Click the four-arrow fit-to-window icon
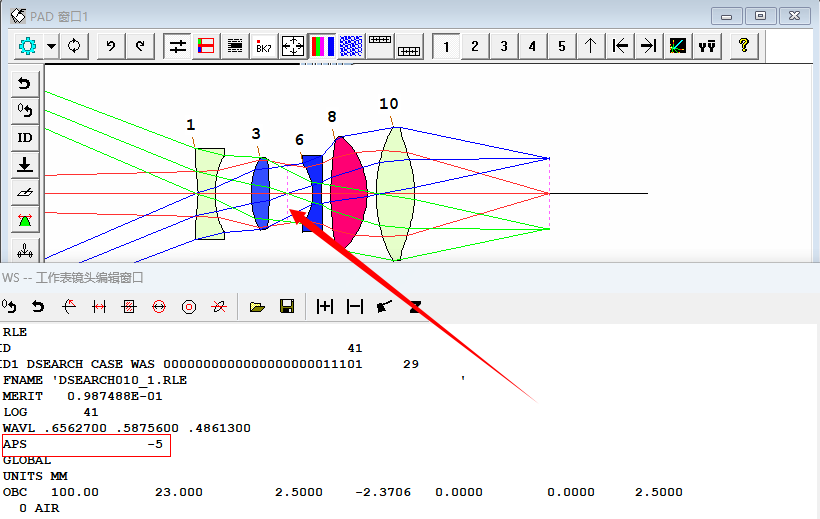This screenshot has width=820, height=519. (x=293, y=46)
